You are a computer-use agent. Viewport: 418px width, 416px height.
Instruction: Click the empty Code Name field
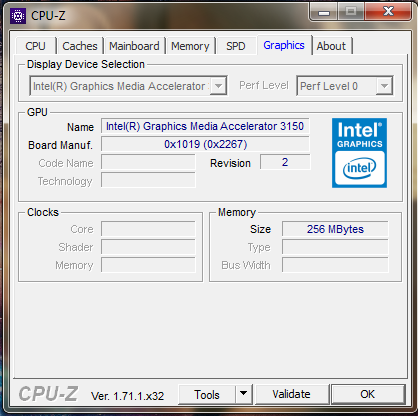click(x=148, y=162)
